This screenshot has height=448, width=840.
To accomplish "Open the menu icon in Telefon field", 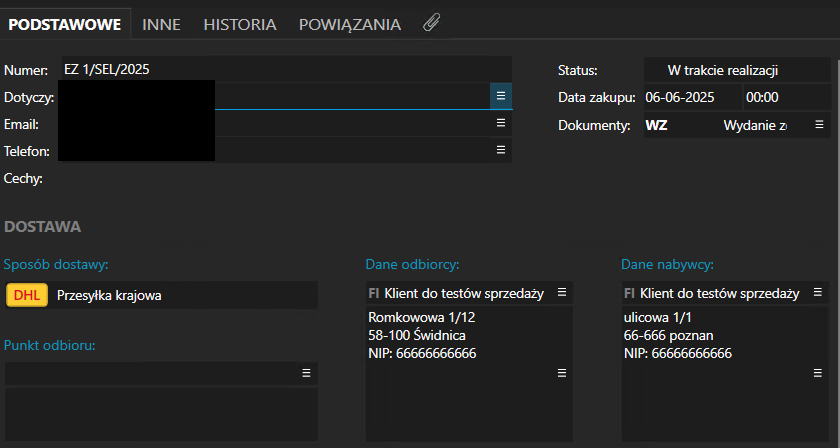I will pos(501,149).
